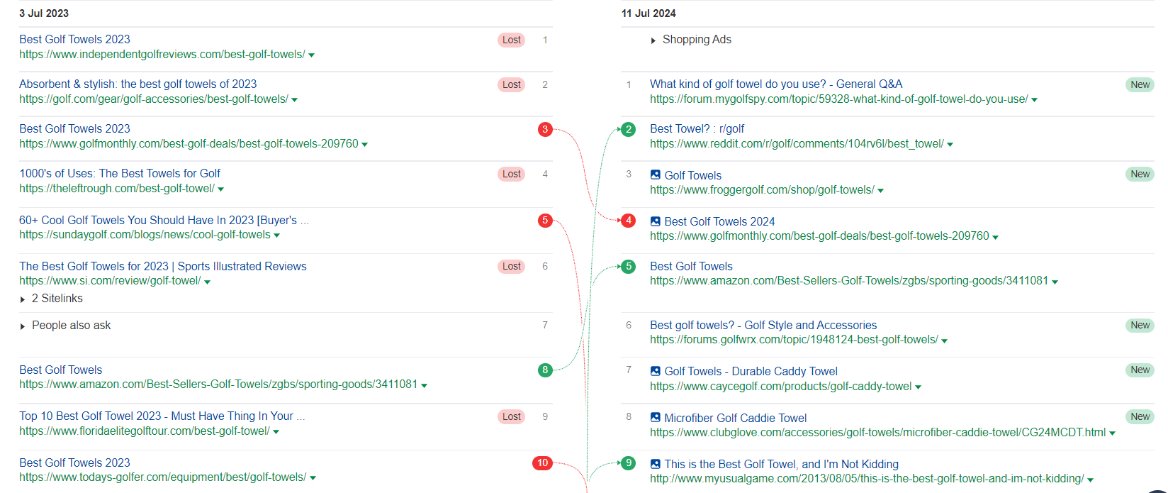The width and height of the screenshot is (1168, 493).
Task: Click red position 10 badge for todays-golfer result
Action: click(542, 463)
